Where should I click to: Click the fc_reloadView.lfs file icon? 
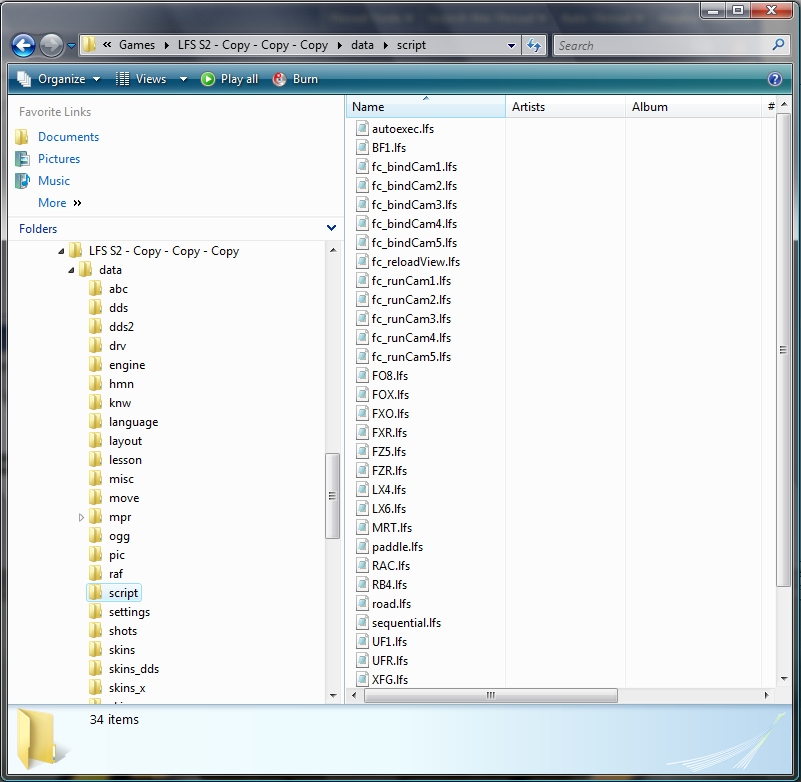362,262
